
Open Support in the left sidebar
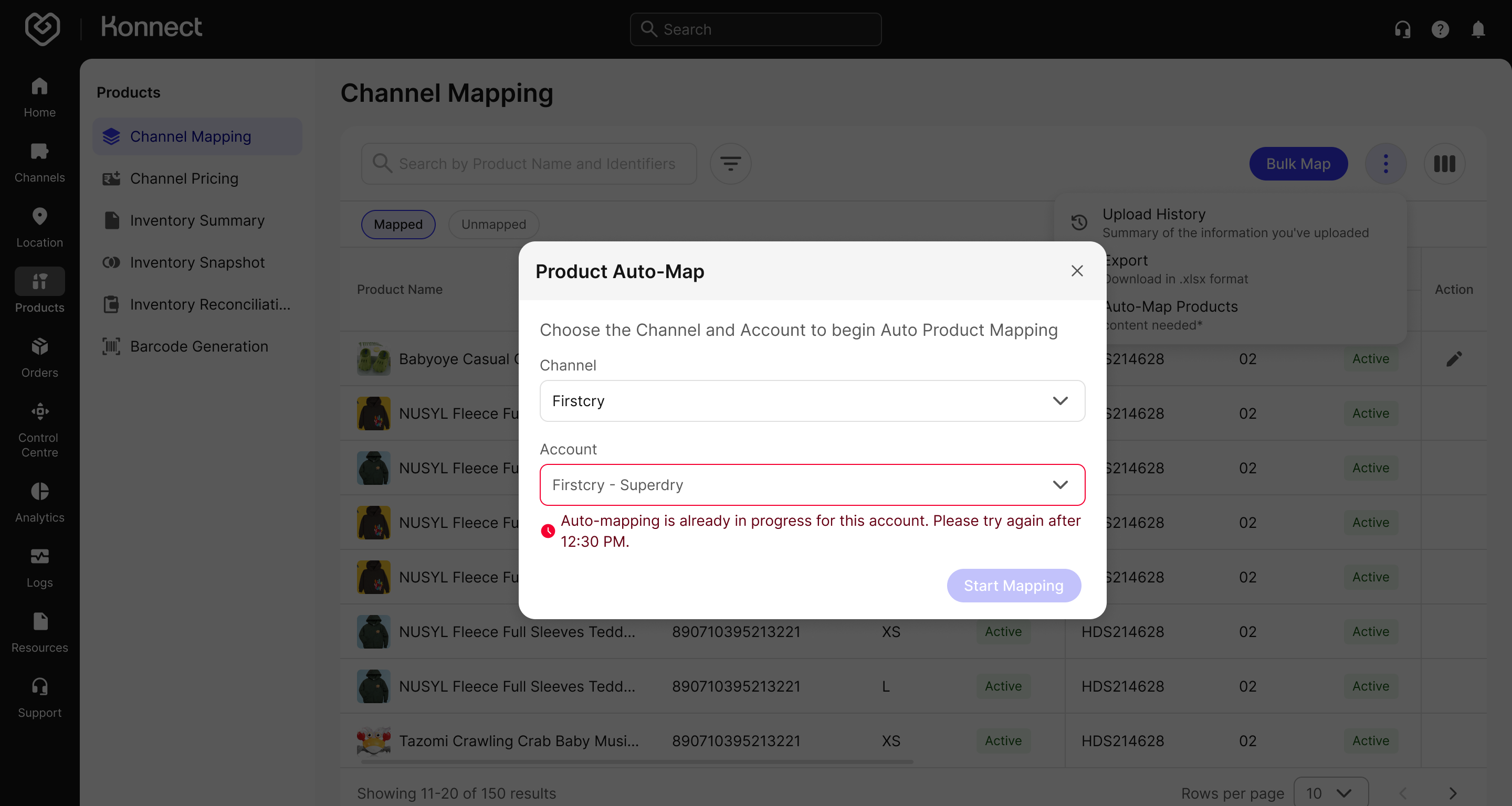[39, 698]
